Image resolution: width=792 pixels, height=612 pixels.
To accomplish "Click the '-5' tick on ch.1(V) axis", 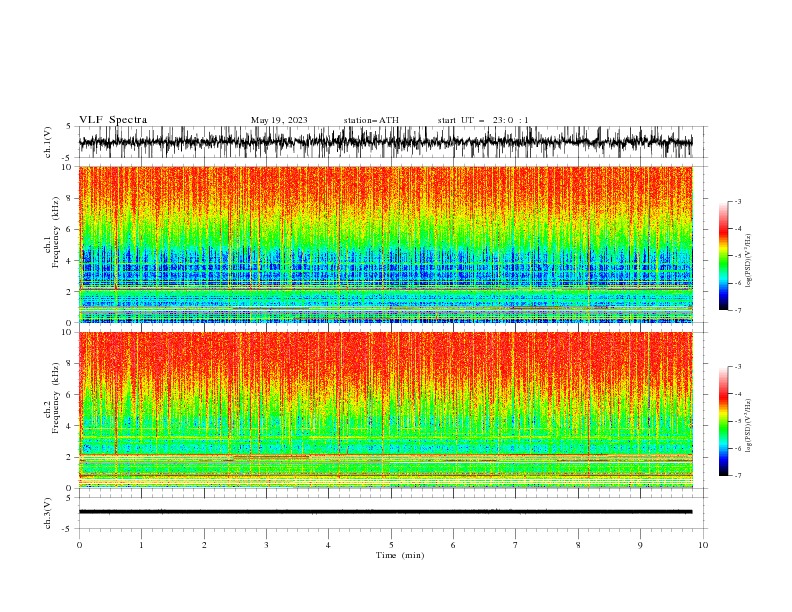I will coord(67,158).
